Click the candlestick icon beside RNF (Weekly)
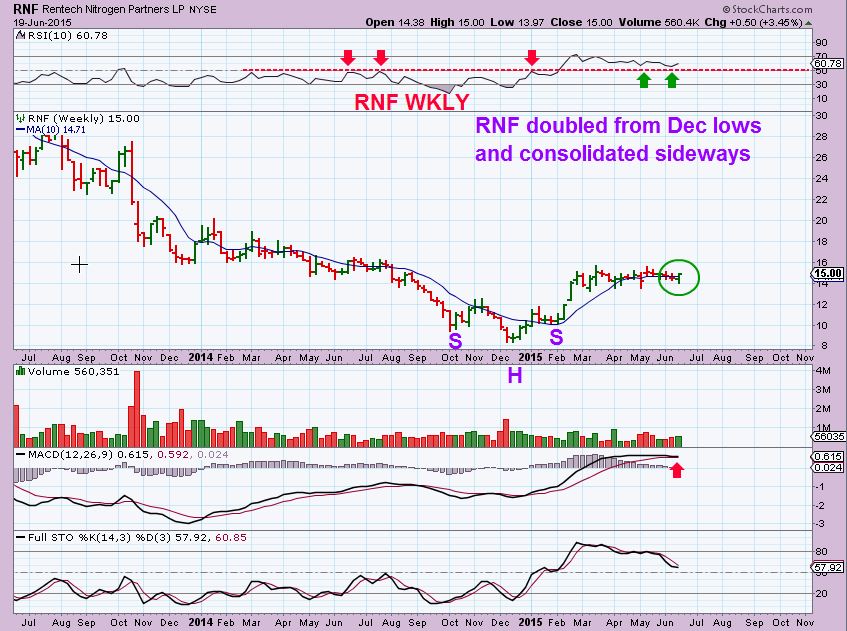The height and width of the screenshot is (631, 847). click(x=21, y=118)
